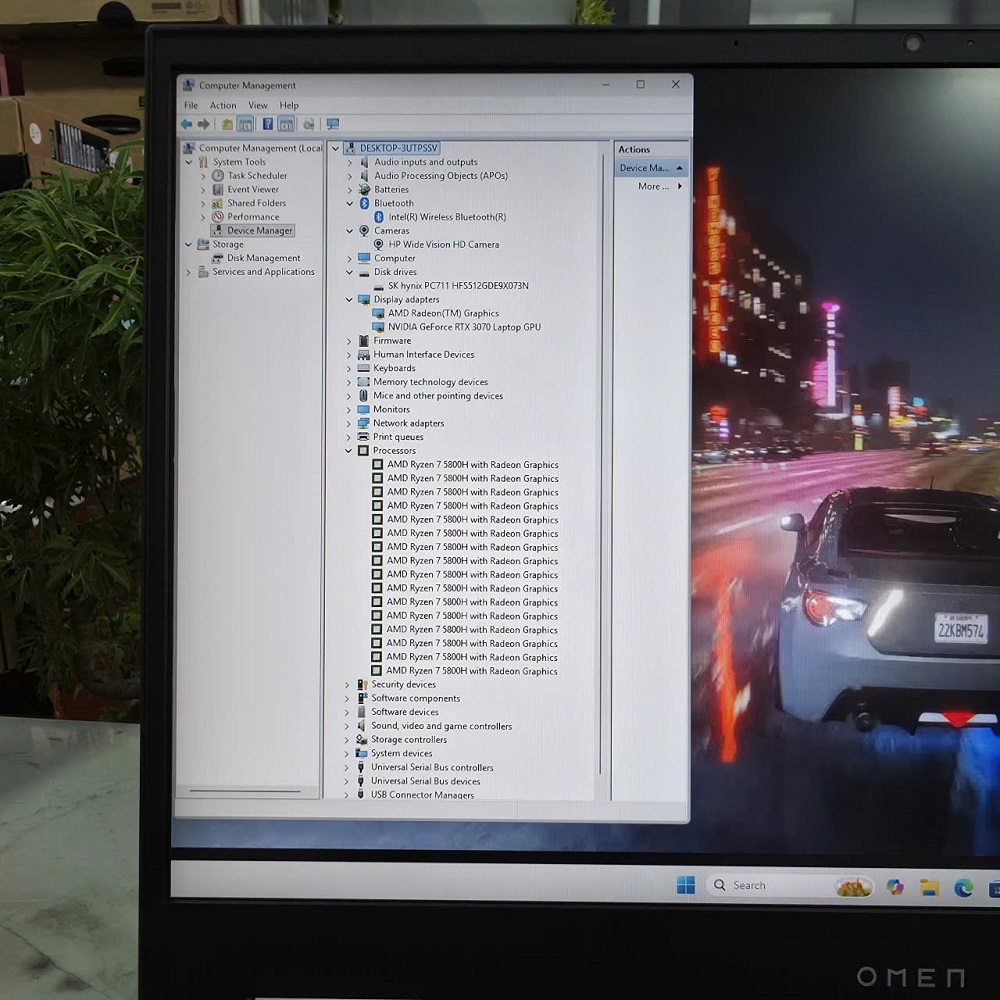This screenshot has width=1000, height=1000.
Task: Collapse the Bluetooth category
Action: pyautogui.click(x=349, y=203)
